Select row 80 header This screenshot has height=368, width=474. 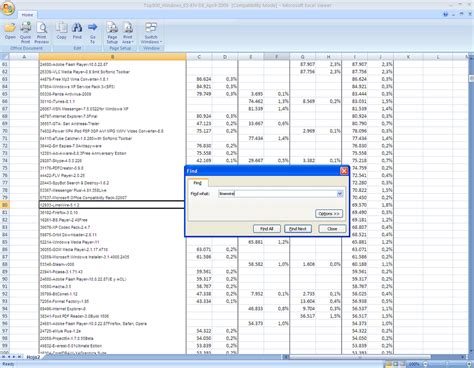[x=5, y=205]
